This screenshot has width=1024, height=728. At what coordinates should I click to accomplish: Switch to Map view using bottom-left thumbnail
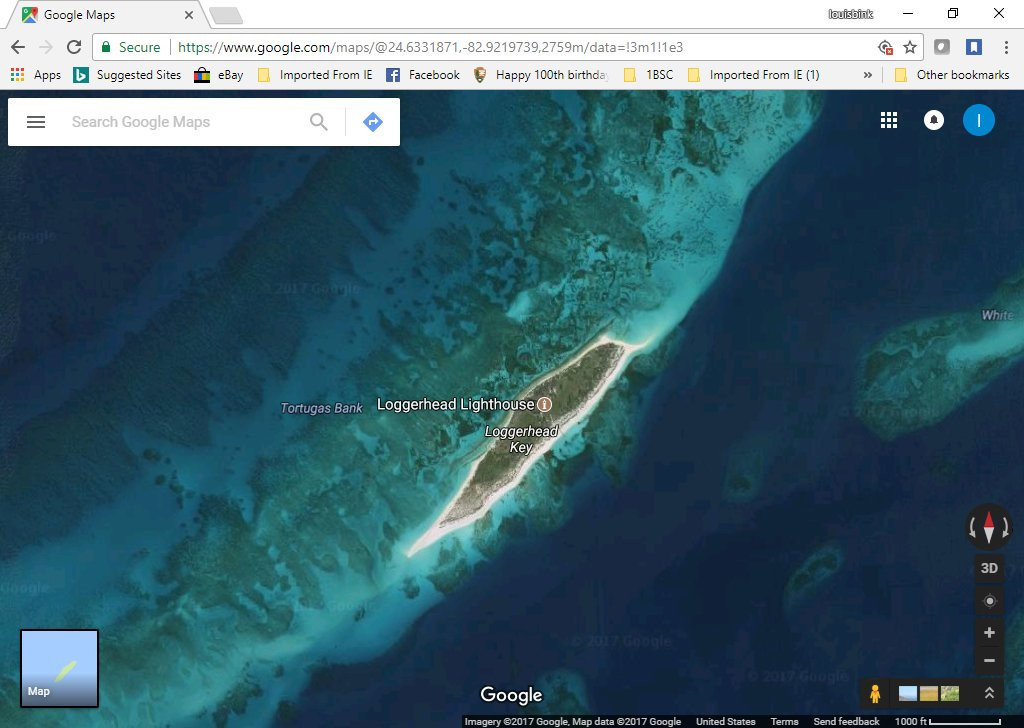pyautogui.click(x=60, y=668)
